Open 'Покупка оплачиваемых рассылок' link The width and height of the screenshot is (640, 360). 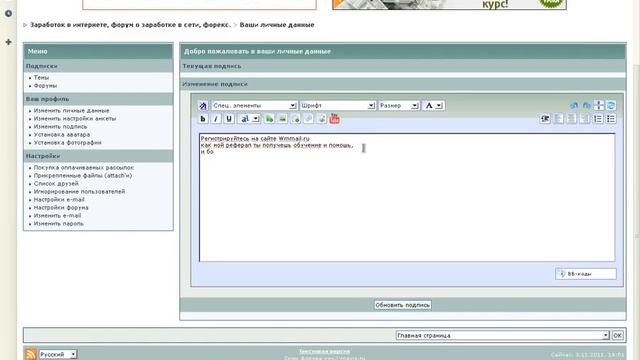(x=84, y=168)
